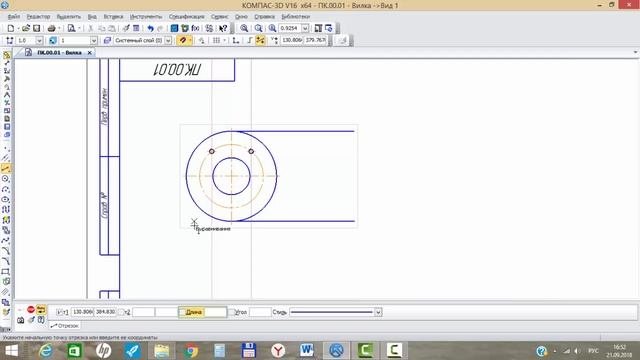Zoom by window magnifier icon
This screenshot has width=640, height=360.
[x=272, y=28]
